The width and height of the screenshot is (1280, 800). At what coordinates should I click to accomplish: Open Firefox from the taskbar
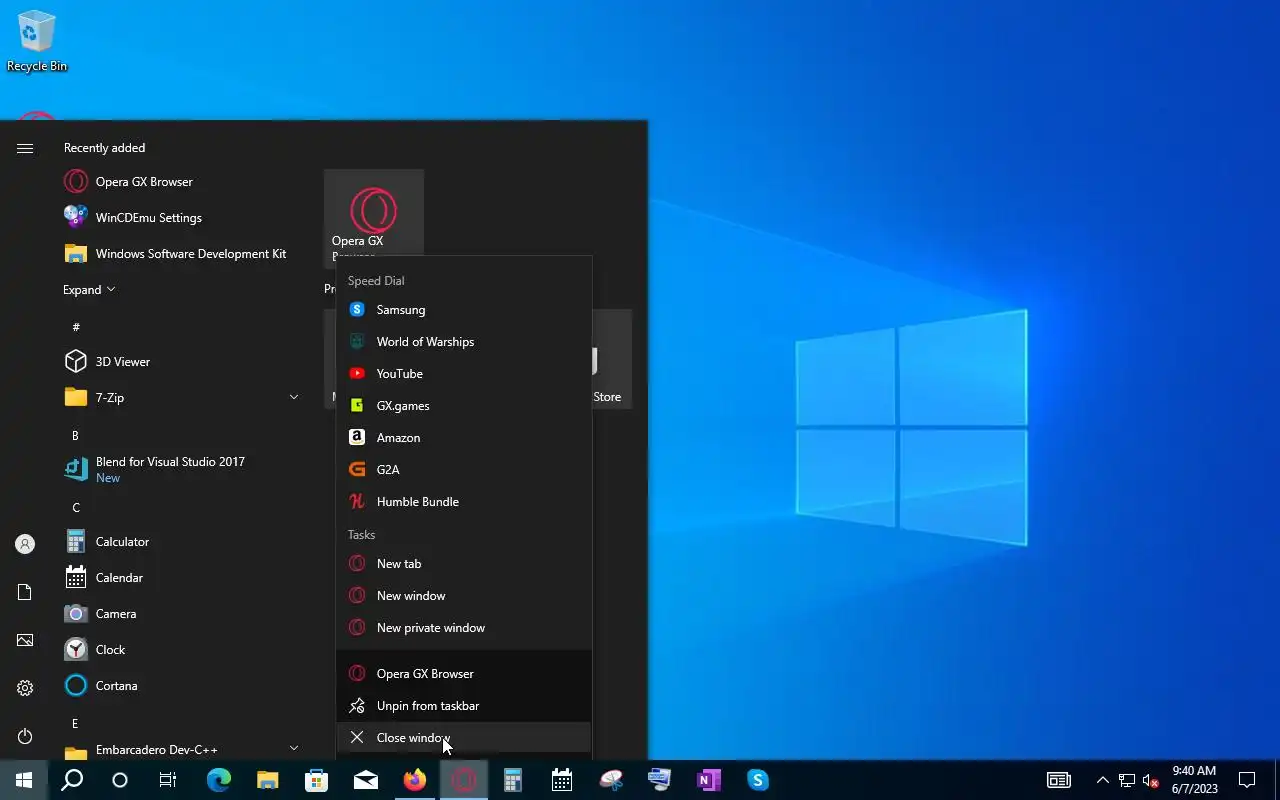tap(414, 780)
